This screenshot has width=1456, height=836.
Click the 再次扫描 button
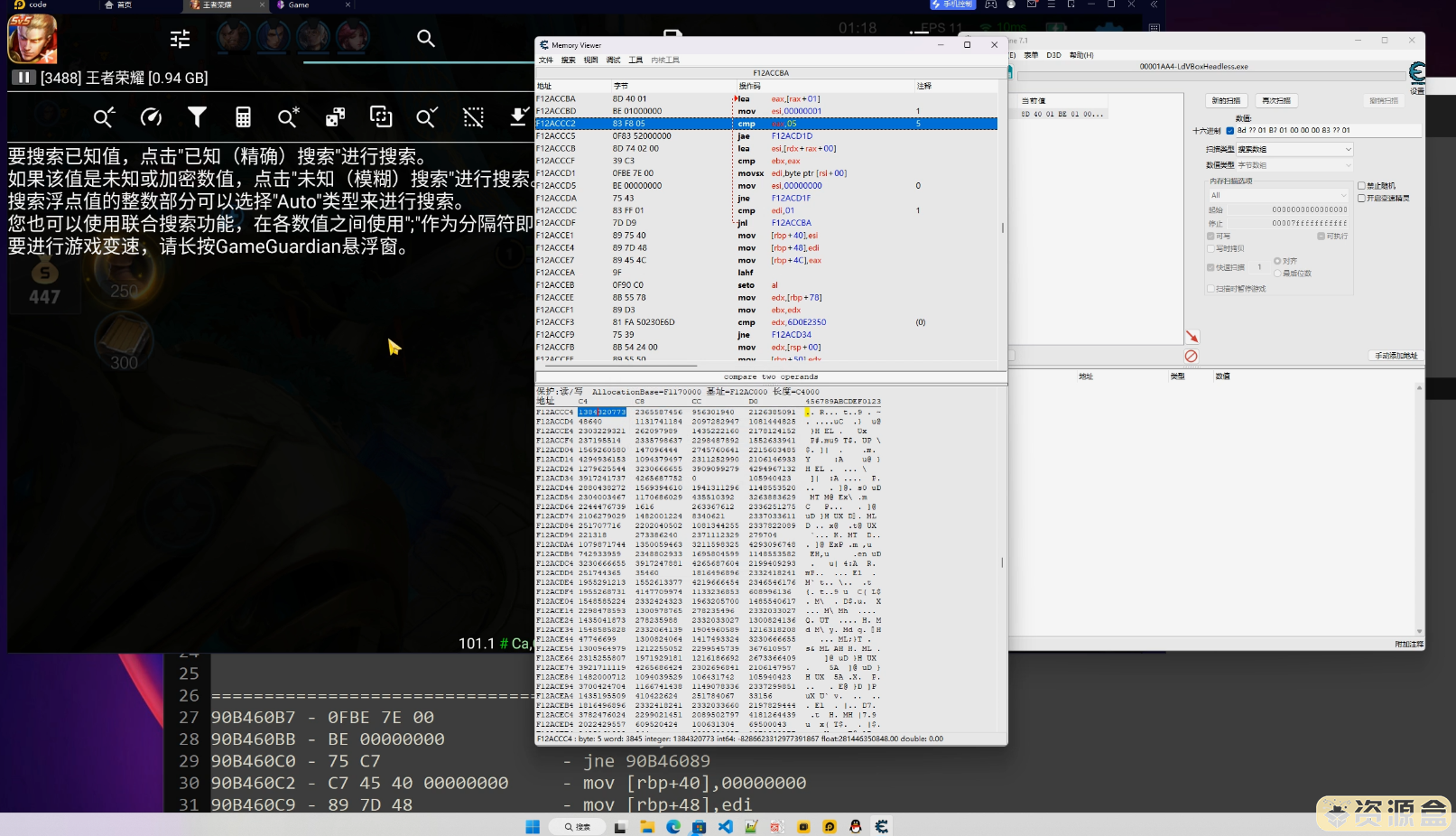pyautogui.click(x=1276, y=100)
